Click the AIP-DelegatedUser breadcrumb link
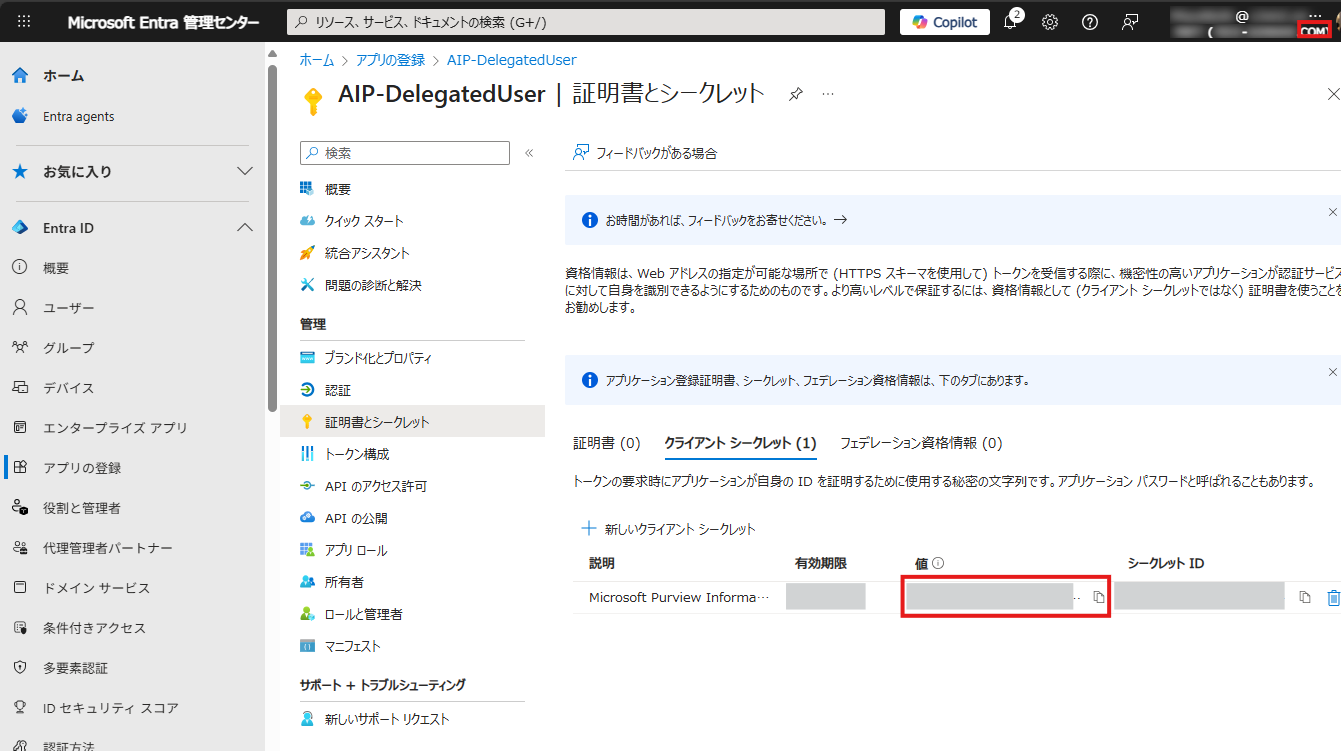 512,60
